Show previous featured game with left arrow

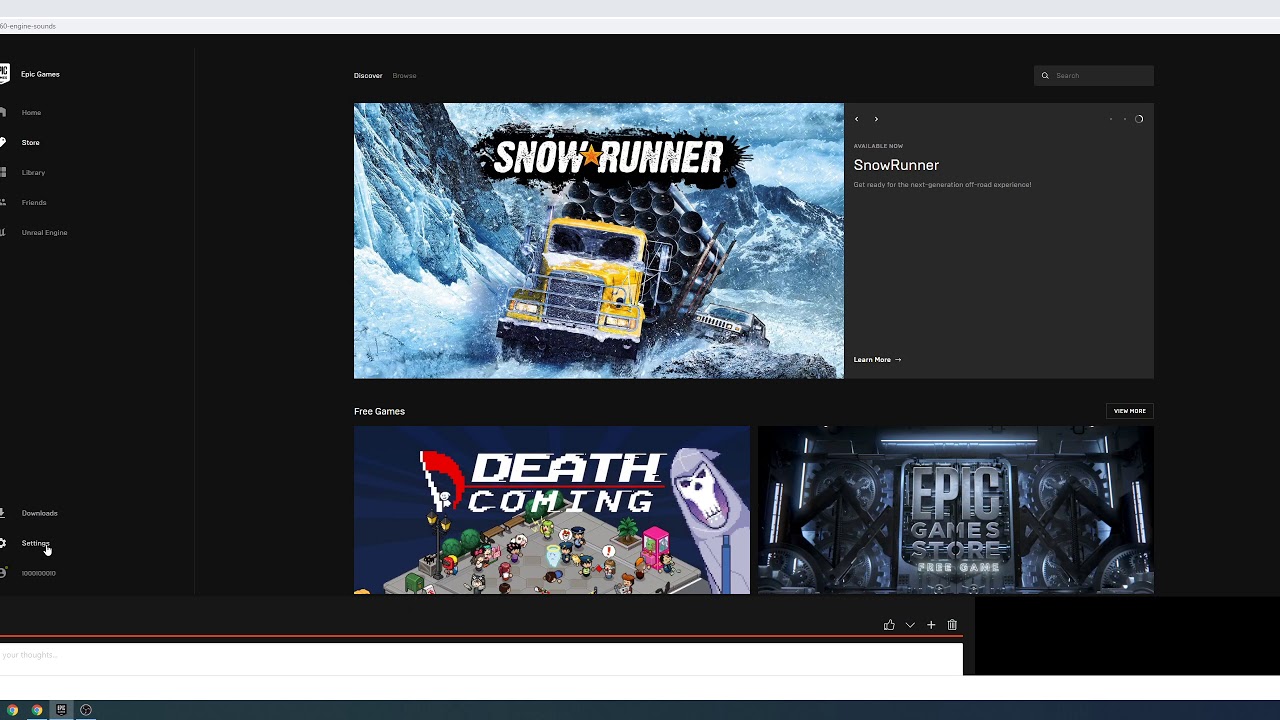(x=856, y=119)
